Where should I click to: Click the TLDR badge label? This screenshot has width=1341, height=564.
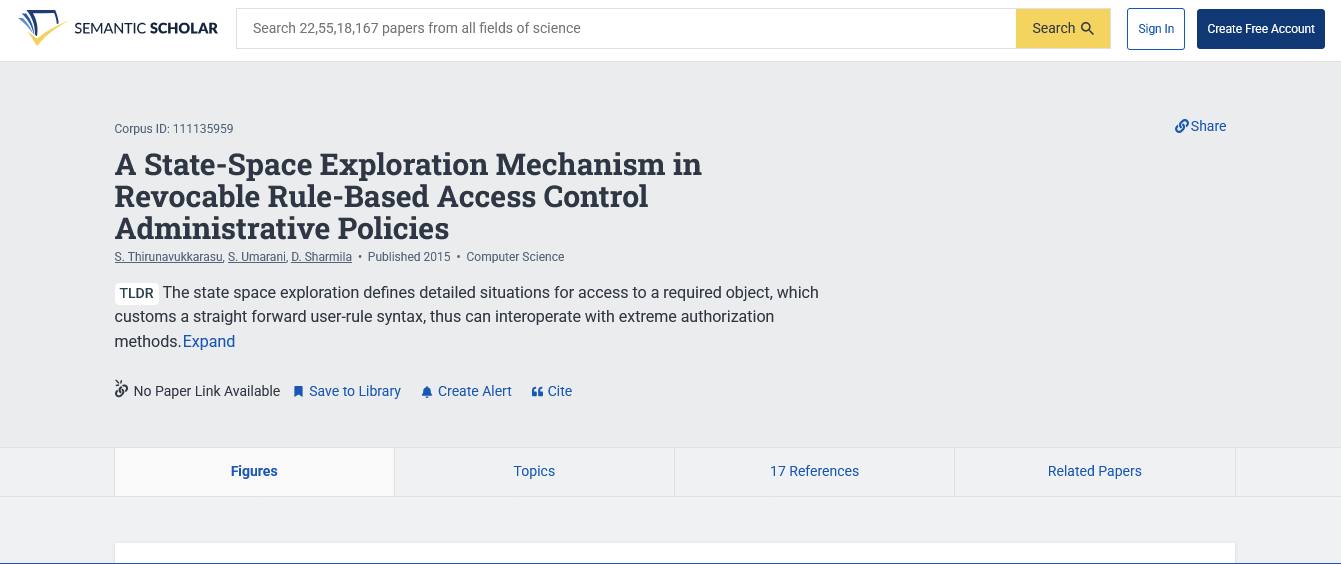click(x=137, y=293)
